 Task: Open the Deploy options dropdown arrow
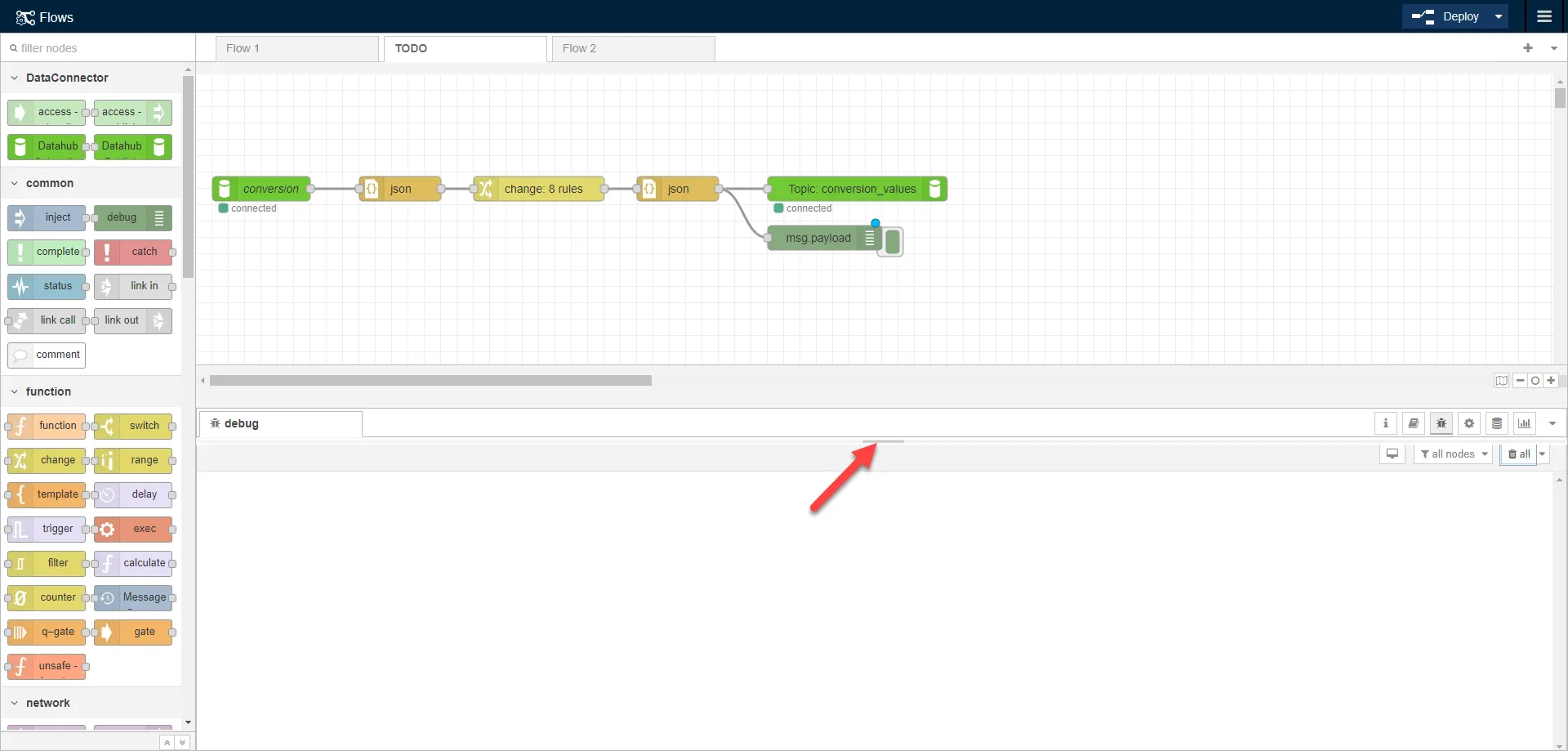(1499, 16)
